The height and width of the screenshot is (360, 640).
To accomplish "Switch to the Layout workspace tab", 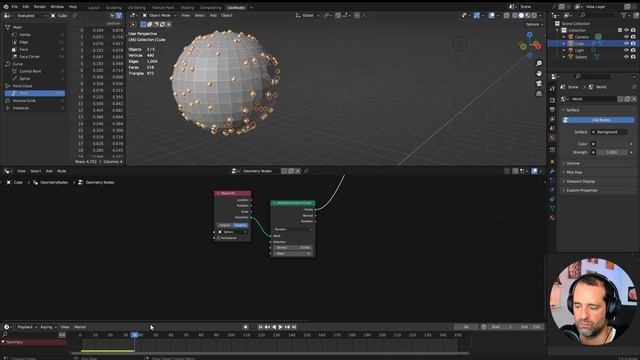I will 93,7.
